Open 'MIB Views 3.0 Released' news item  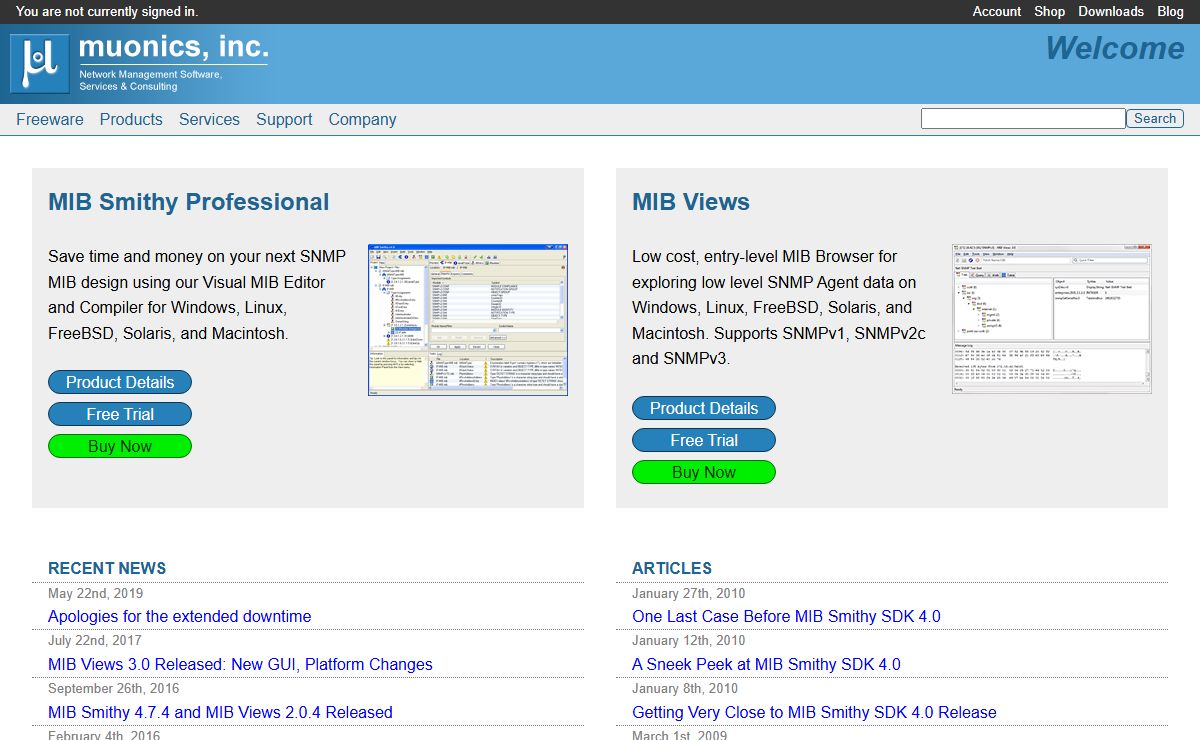240,665
